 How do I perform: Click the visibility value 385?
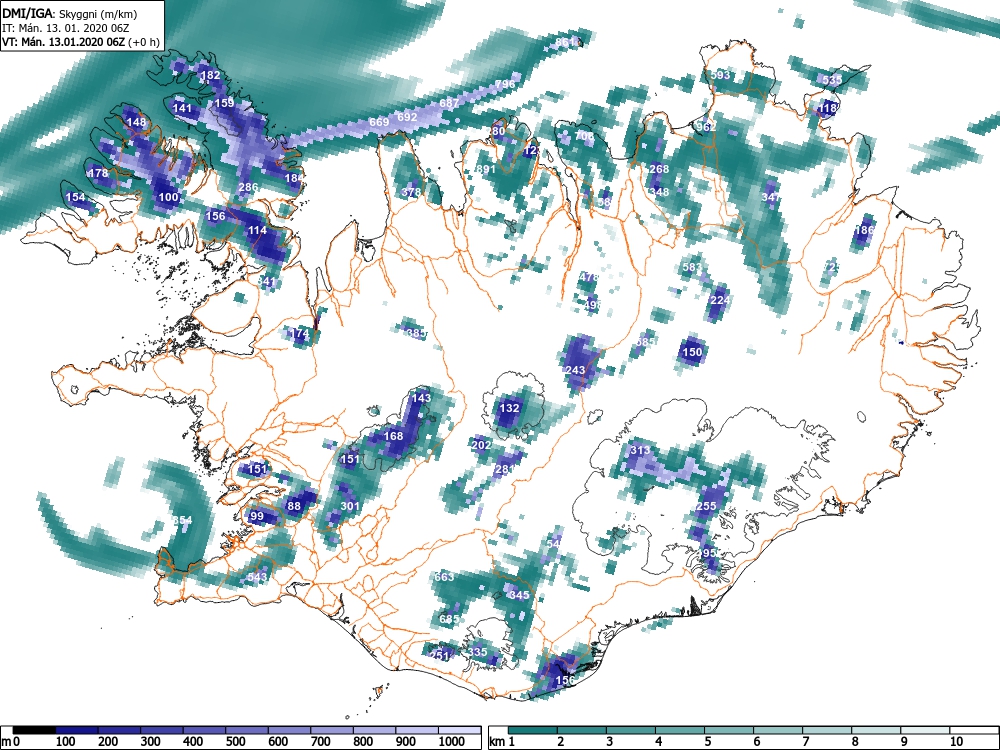coord(416,333)
